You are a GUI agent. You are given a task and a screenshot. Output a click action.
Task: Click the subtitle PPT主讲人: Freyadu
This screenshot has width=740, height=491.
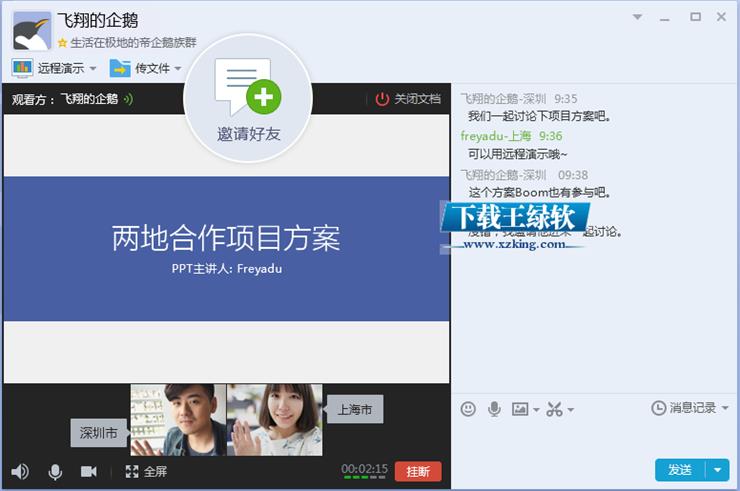click(227, 269)
